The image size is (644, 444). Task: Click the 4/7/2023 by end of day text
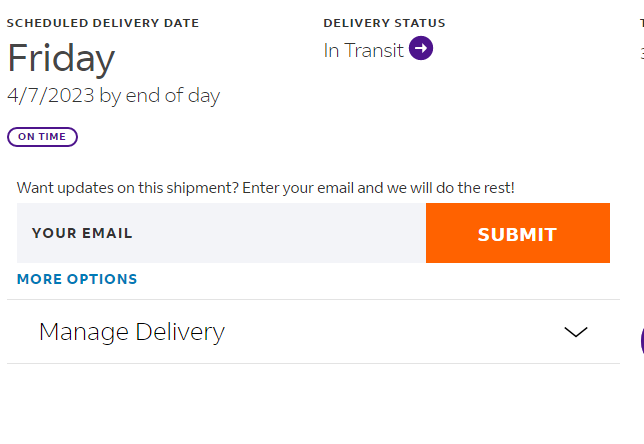pos(114,96)
